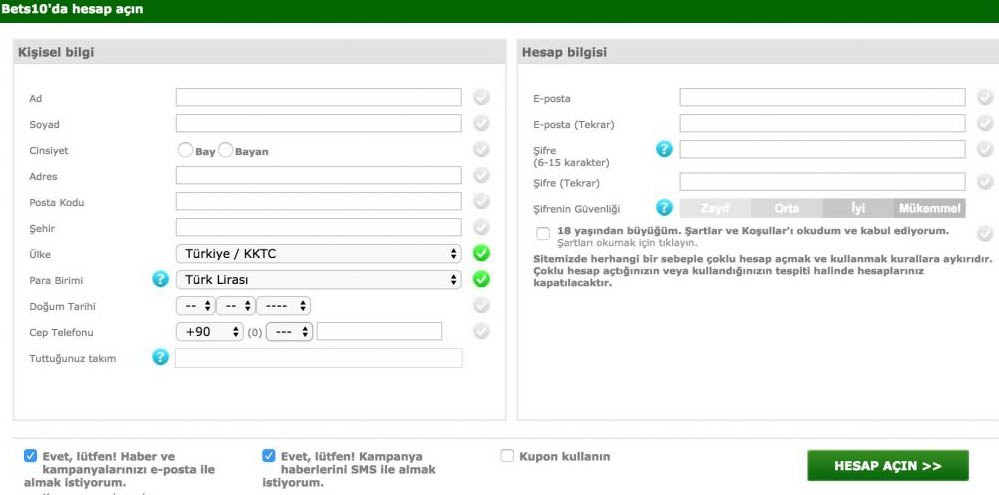Image resolution: width=999 pixels, height=495 pixels.
Task: Click grey validation check beside Soyad
Action: [x=481, y=124]
